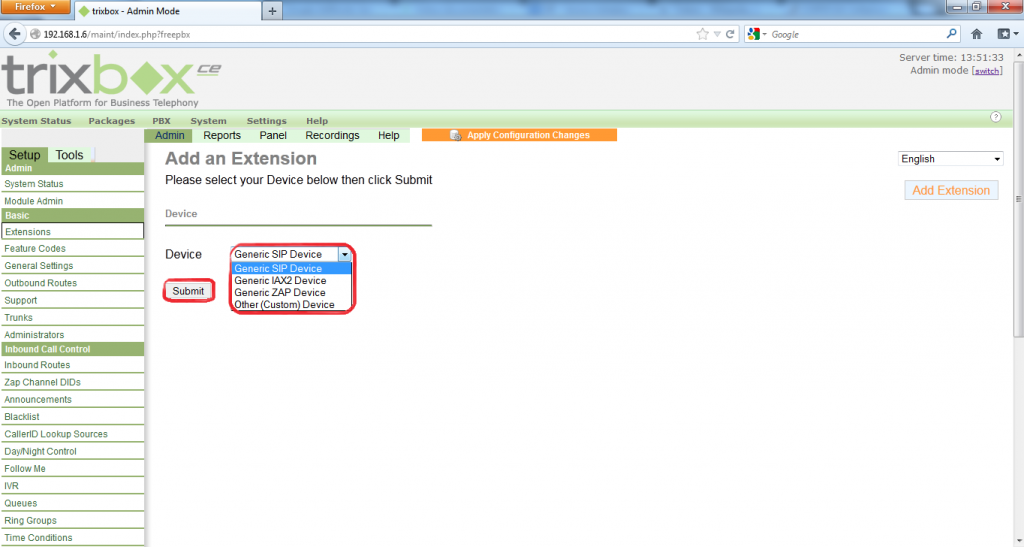Switch to the Admin sub-tab
Screen dimensions: 1024x547
169,135
